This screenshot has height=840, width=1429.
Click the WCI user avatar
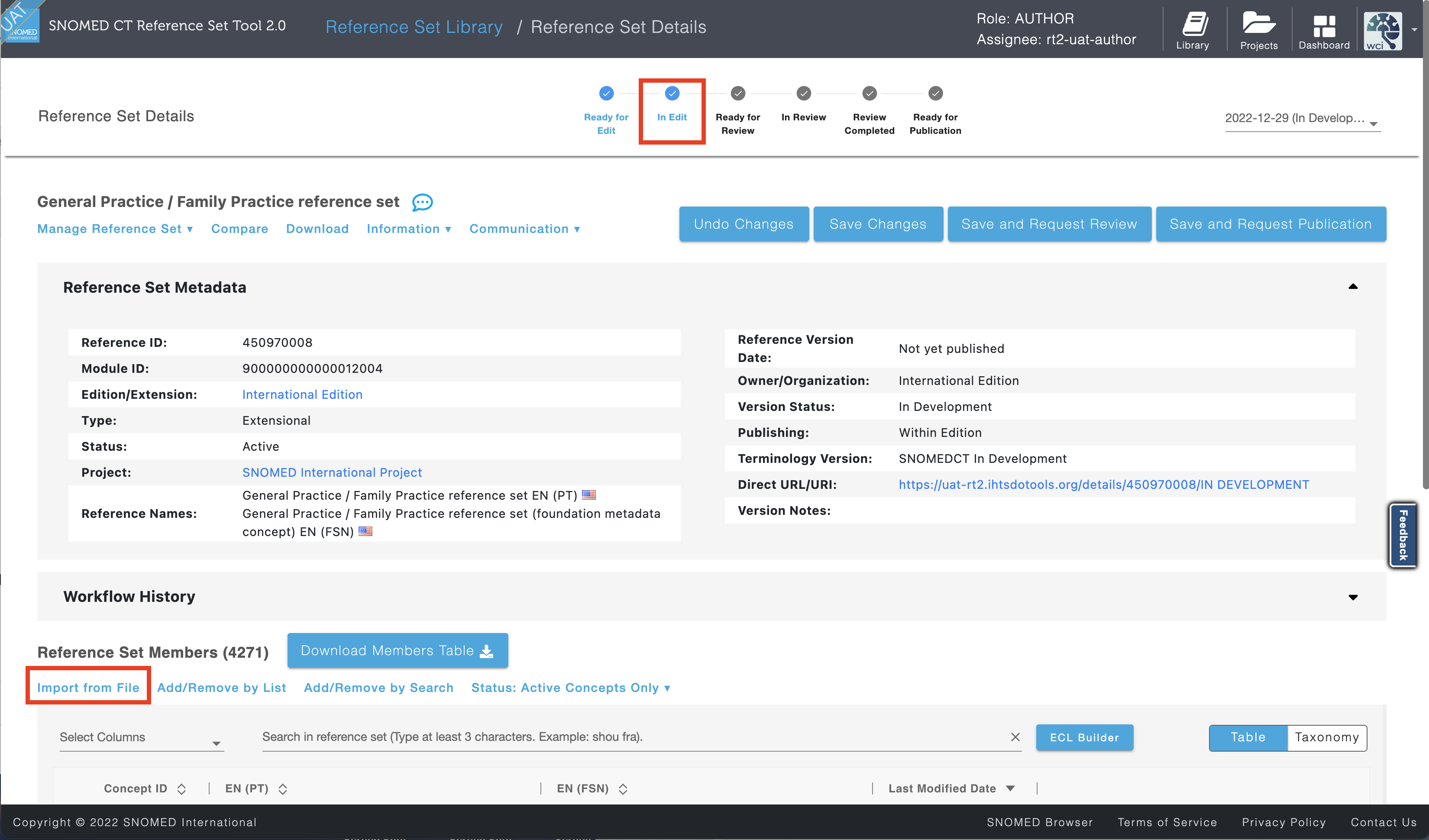[1383, 31]
